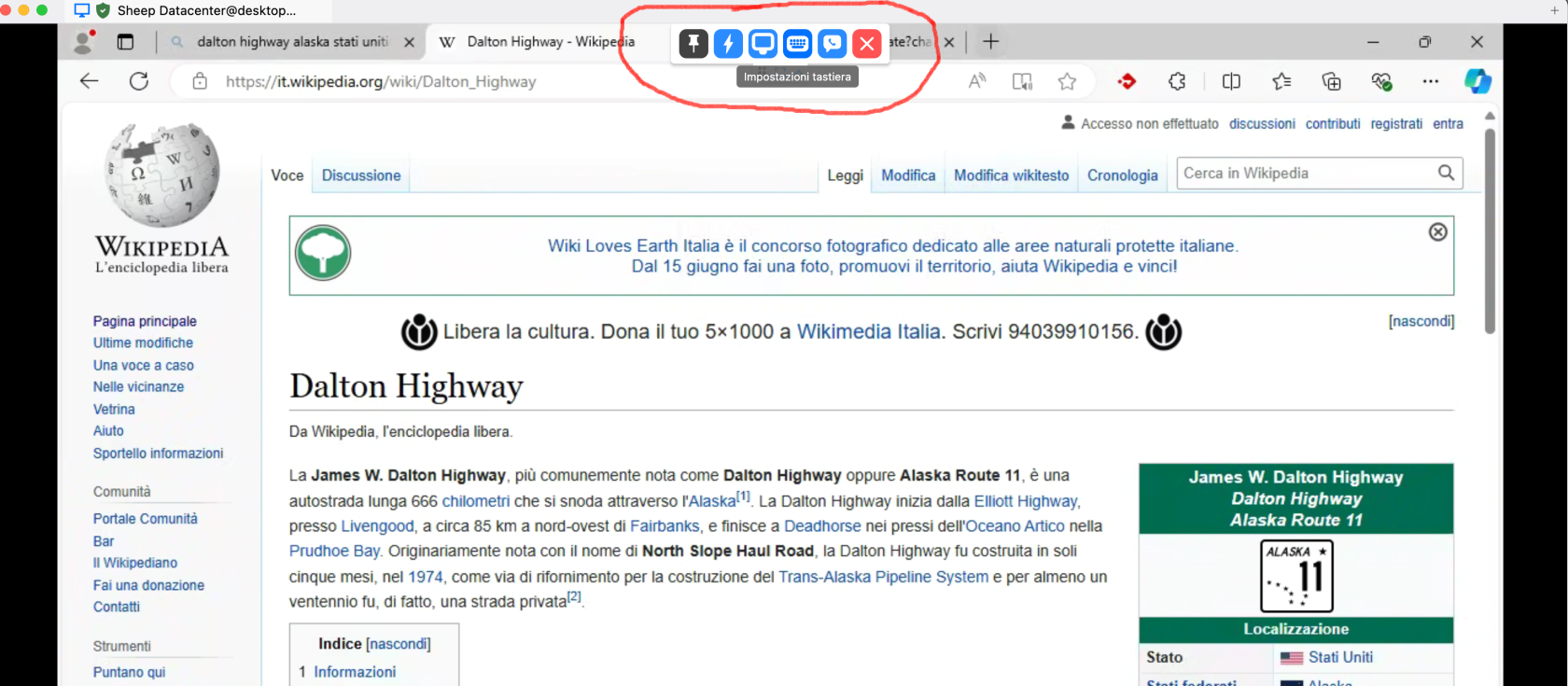
Task: Click the Wiki Loves Earth tree logo
Action: point(323,253)
